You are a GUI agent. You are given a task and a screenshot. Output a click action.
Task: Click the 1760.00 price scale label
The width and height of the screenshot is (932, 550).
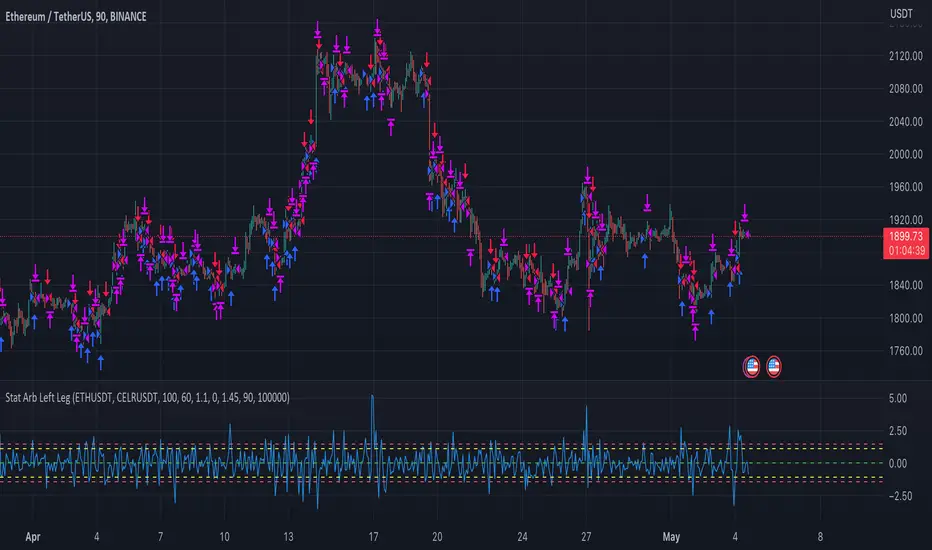906,351
